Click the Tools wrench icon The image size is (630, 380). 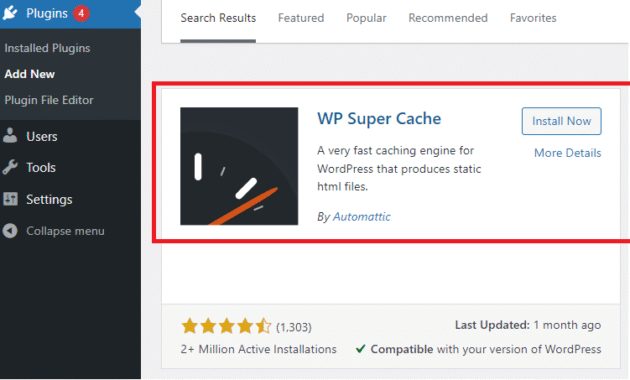pos(10,167)
